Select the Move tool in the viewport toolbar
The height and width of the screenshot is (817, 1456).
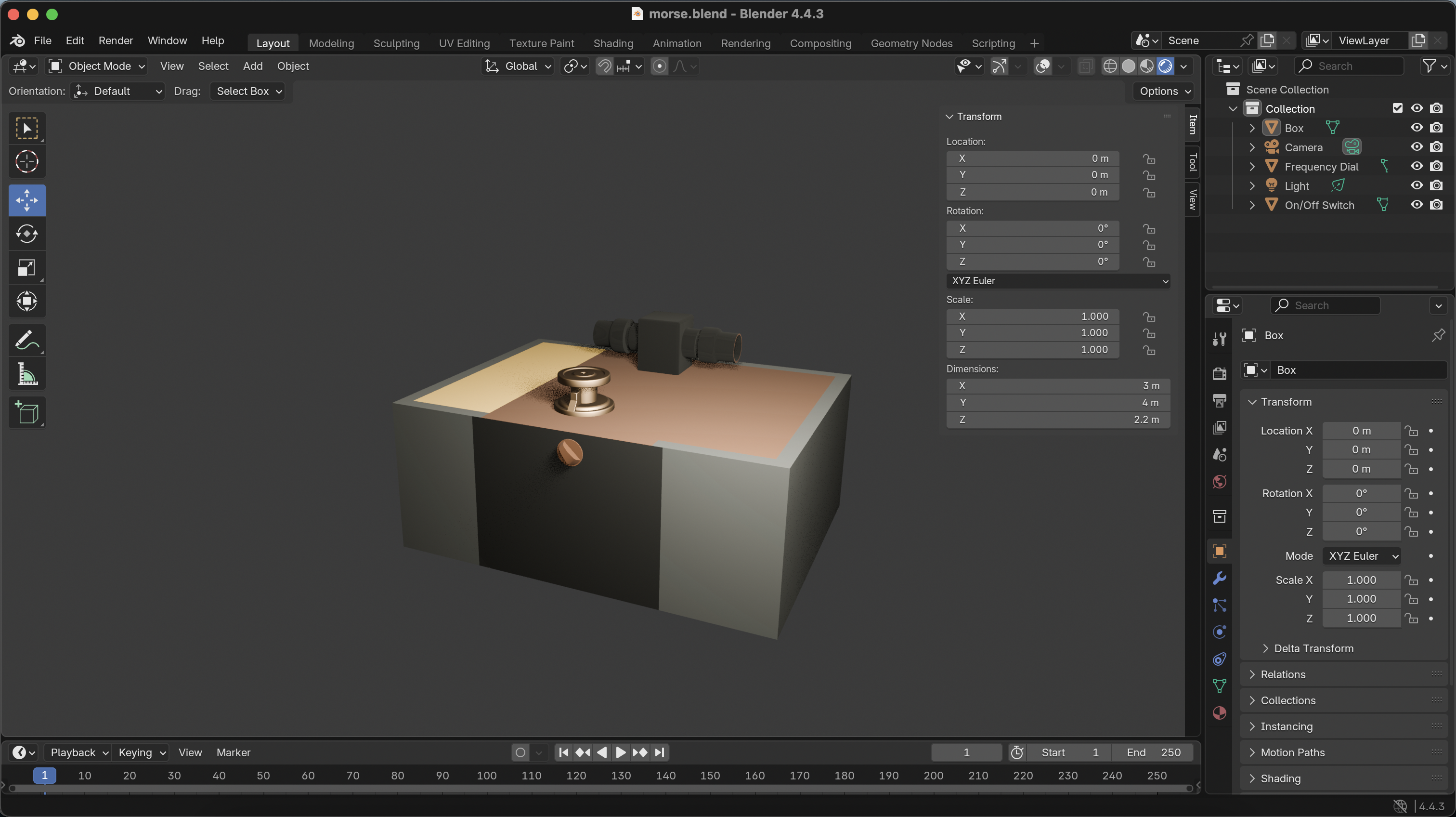point(27,200)
